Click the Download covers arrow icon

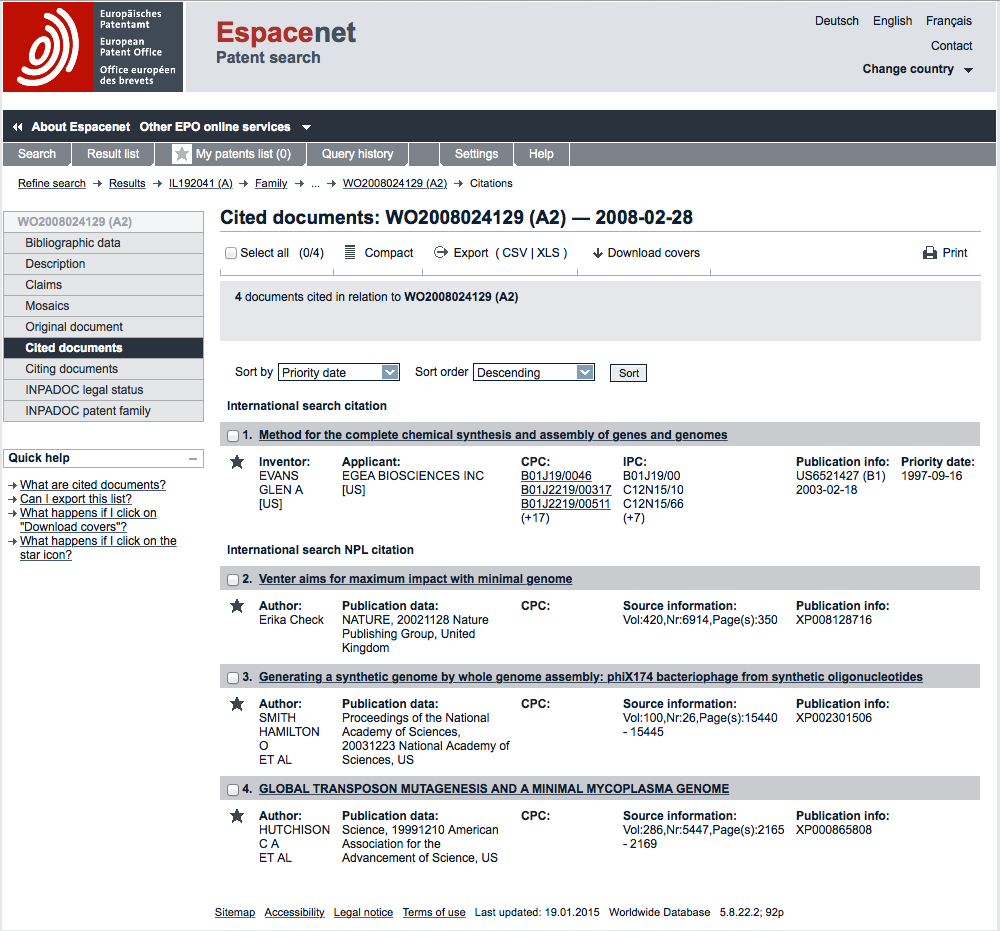pos(598,253)
